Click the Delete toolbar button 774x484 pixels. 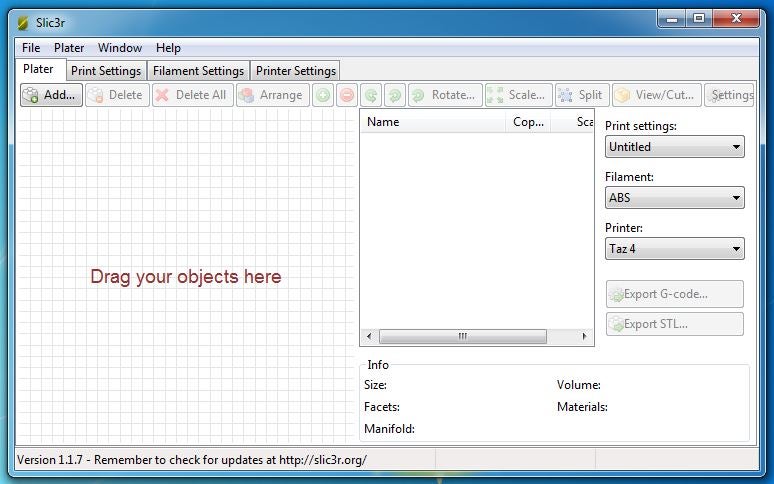click(x=117, y=95)
